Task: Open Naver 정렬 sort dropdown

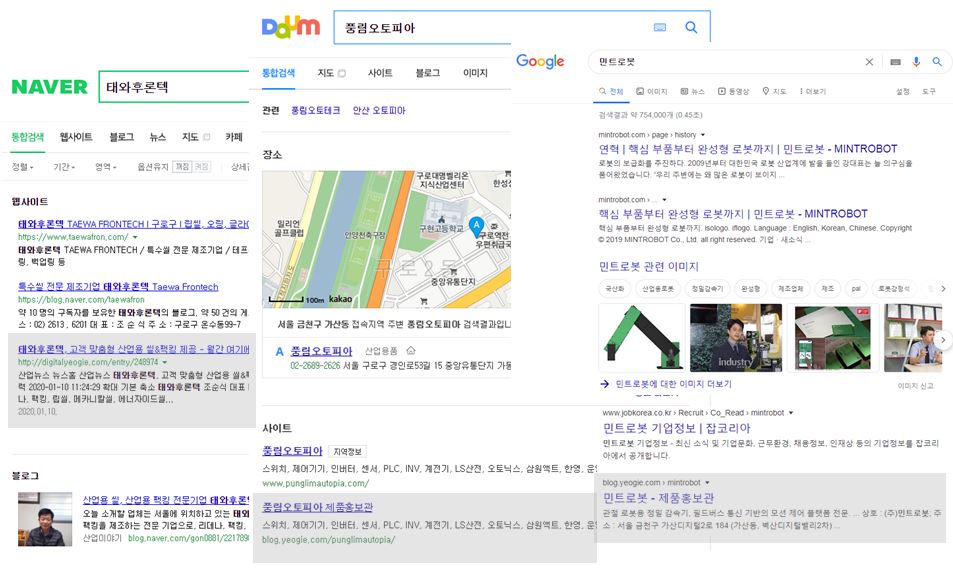Action: point(22,167)
